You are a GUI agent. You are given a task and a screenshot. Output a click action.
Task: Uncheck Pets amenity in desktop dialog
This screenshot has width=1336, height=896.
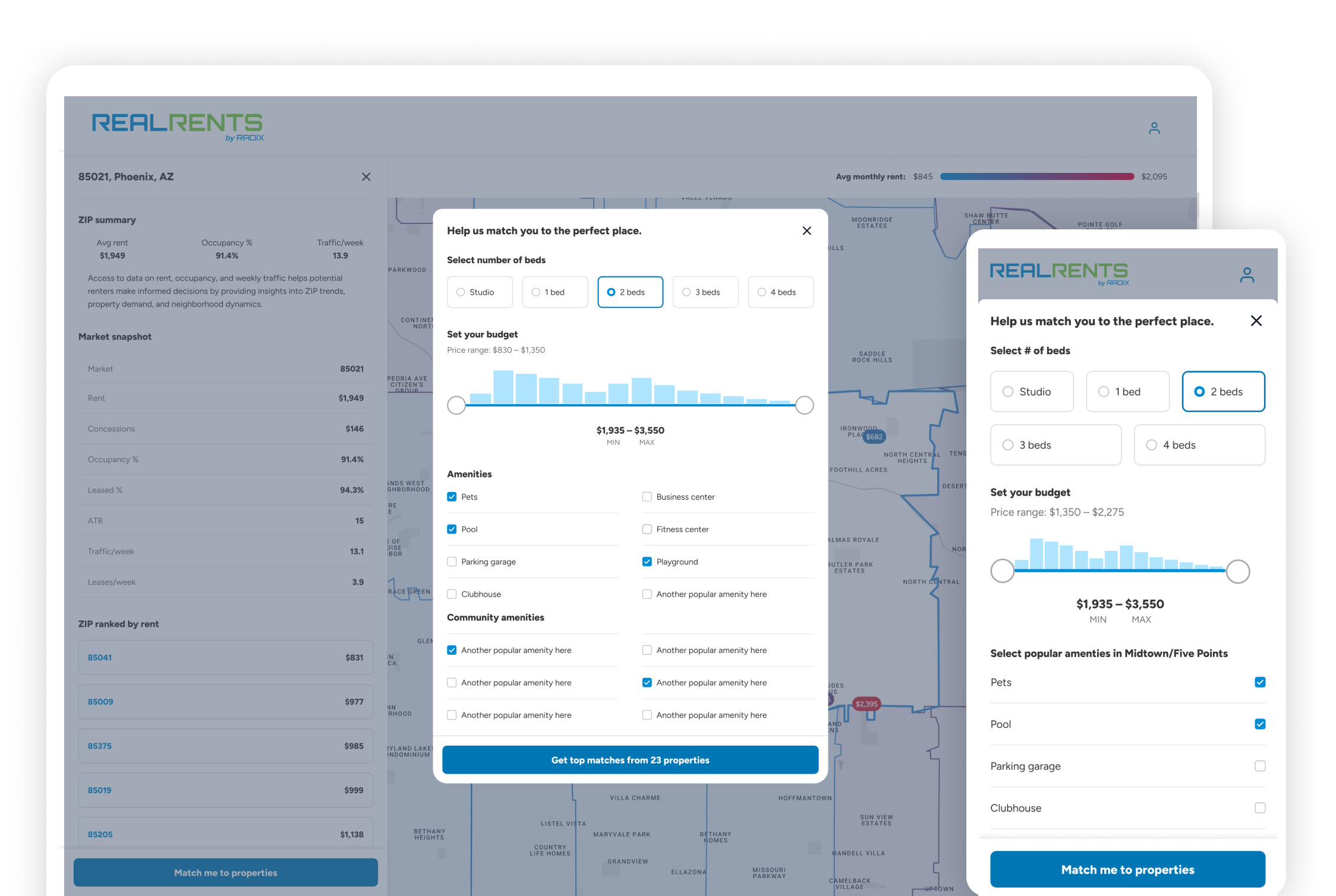point(452,497)
